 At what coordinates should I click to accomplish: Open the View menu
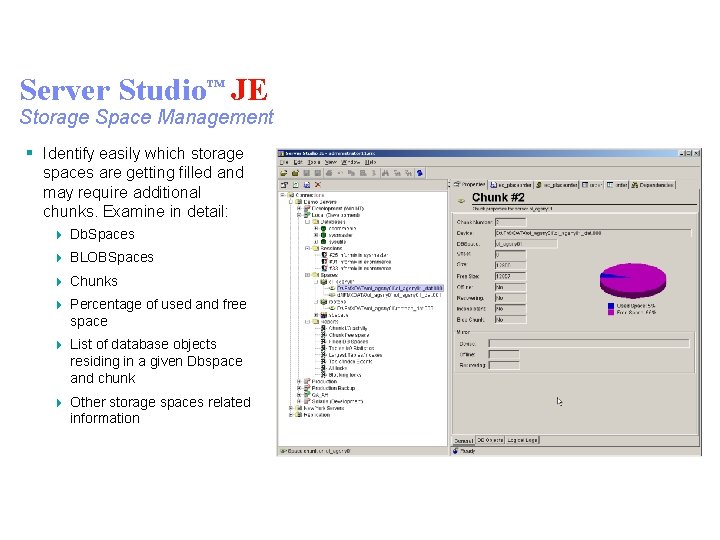tap(331, 162)
